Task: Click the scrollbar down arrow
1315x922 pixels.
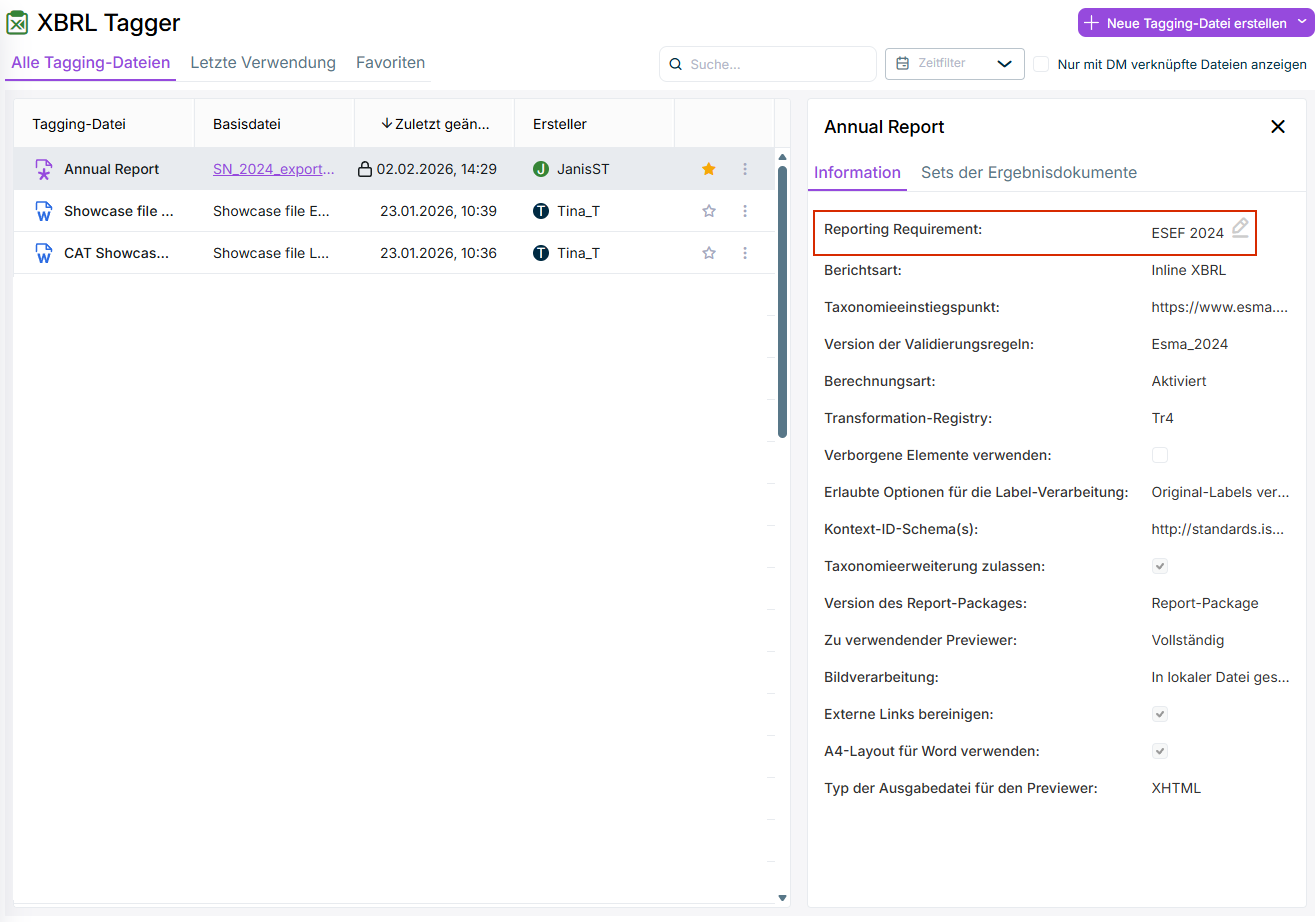Action: (782, 898)
